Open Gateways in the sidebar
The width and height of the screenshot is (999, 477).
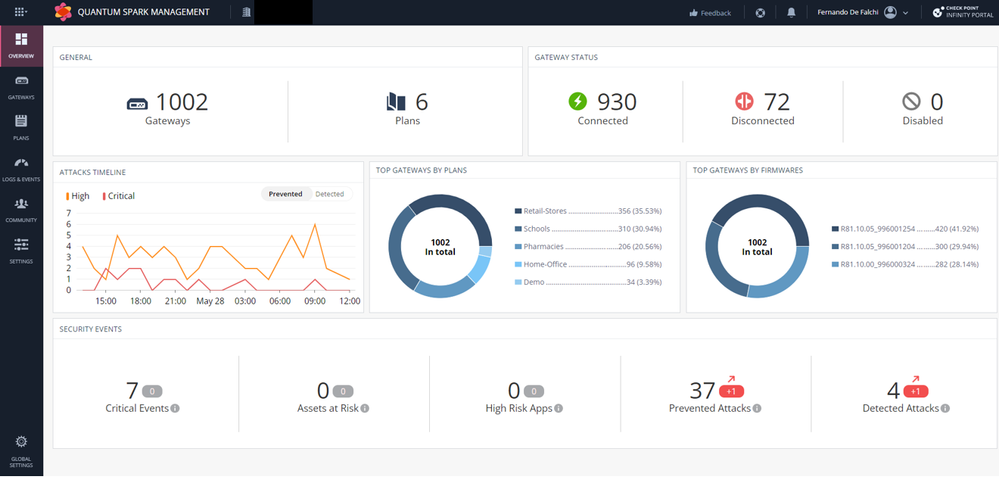(x=21, y=87)
